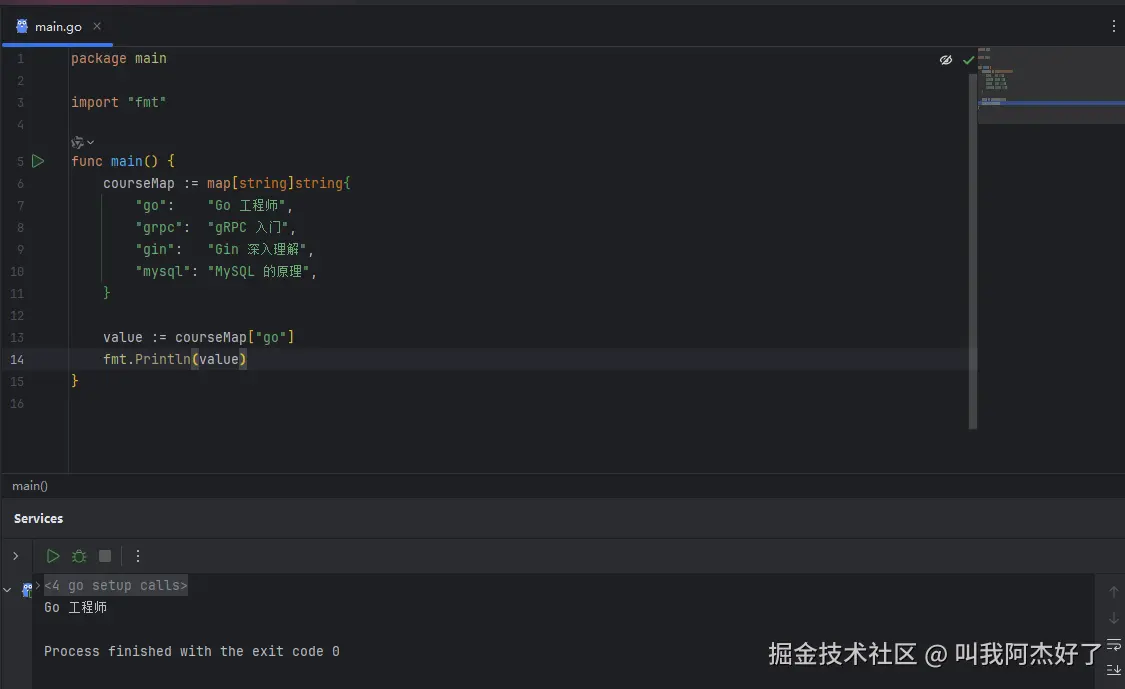This screenshot has height=689, width=1125.
Task: Click the editor vertical scrollbar
Action: click(x=973, y=251)
